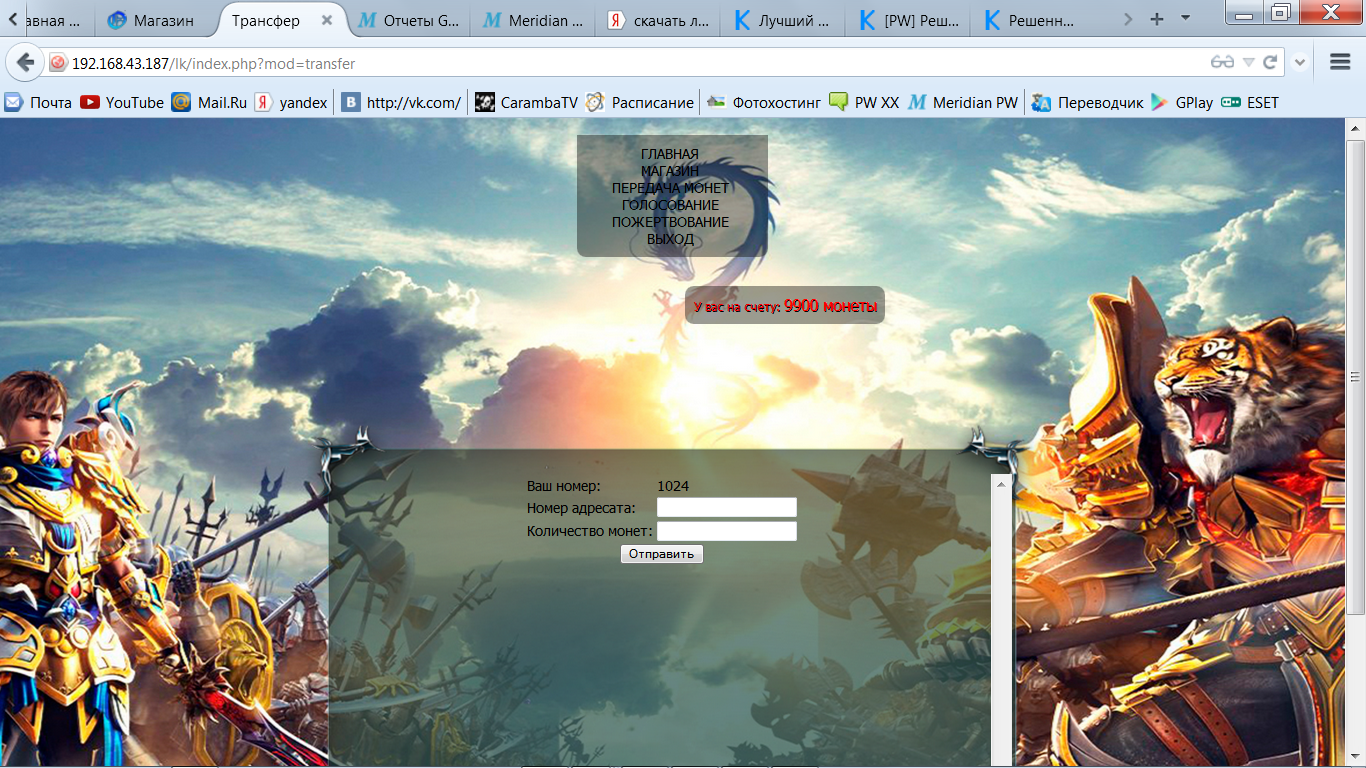Viewport: 1366px width, 768px height.
Task: Reload the page with the refresh icon
Action: 1271,63
